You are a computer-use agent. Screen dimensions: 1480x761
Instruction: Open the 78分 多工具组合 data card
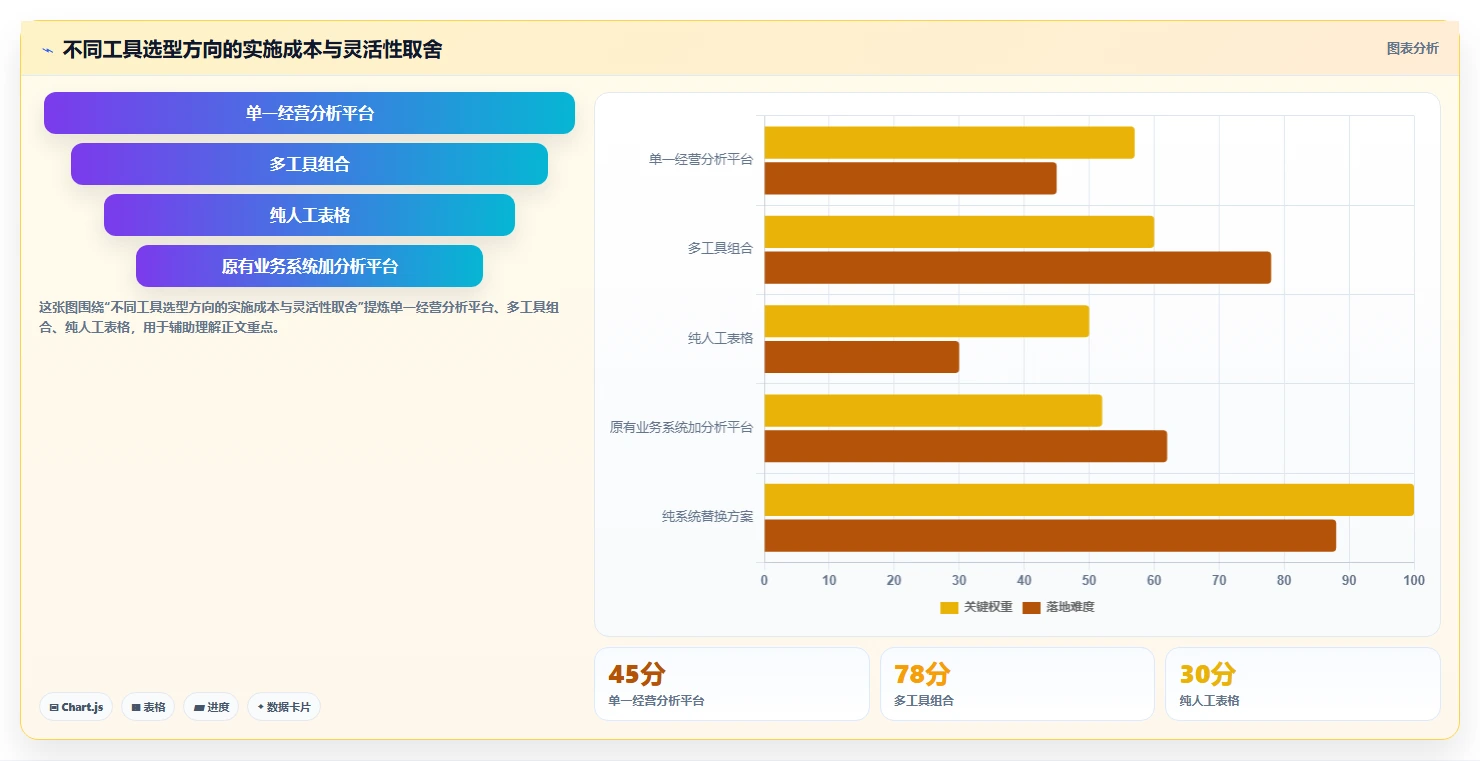pyautogui.click(x=1017, y=684)
